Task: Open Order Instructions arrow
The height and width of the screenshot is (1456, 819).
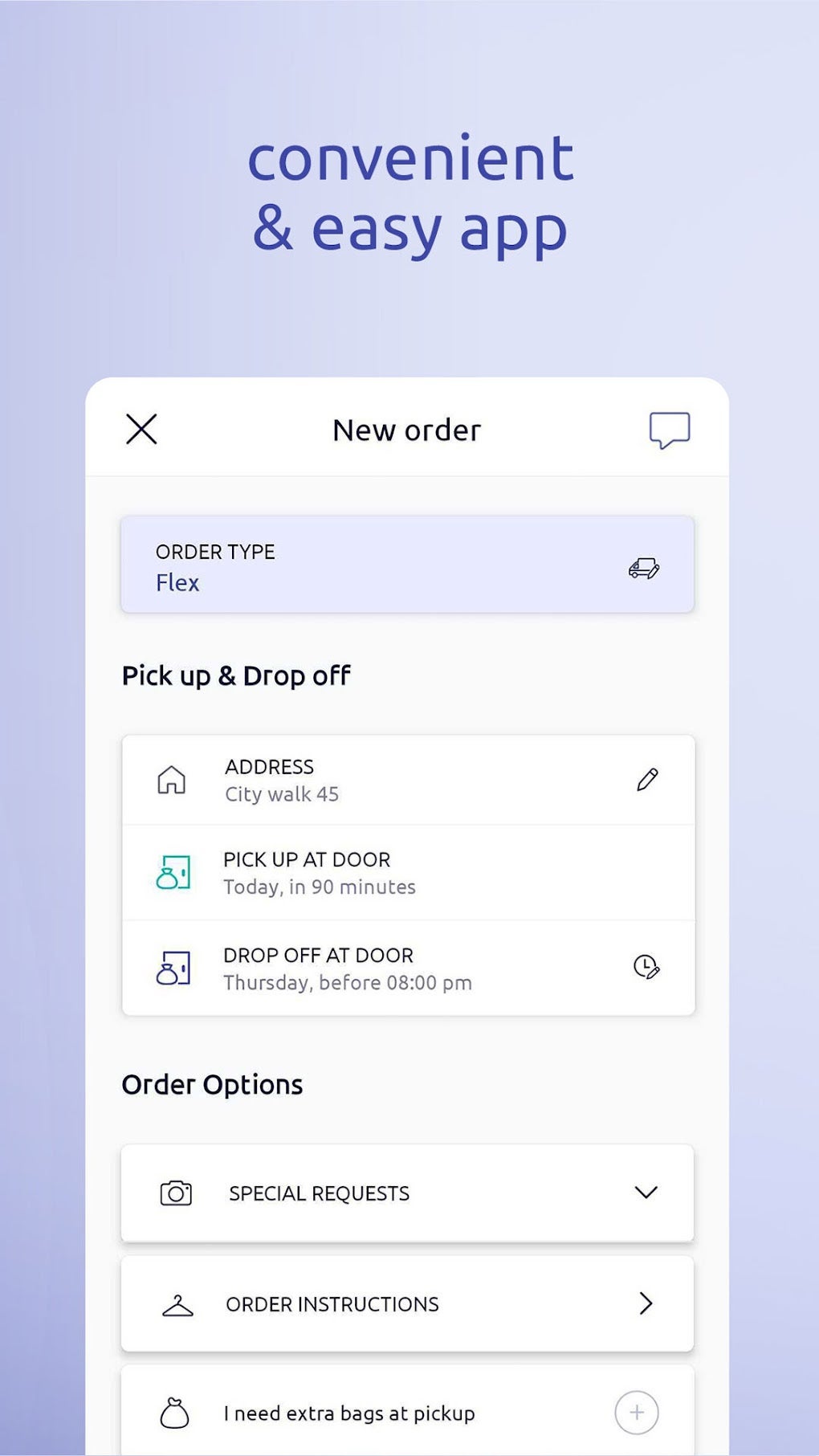Action: tap(646, 1303)
